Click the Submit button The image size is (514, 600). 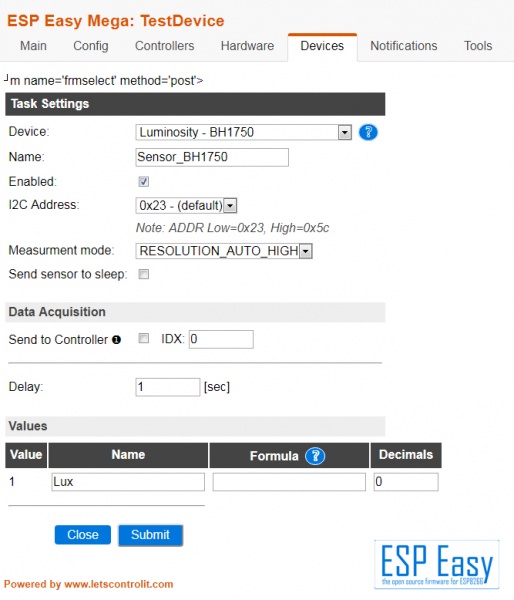click(x=150, y=535)
